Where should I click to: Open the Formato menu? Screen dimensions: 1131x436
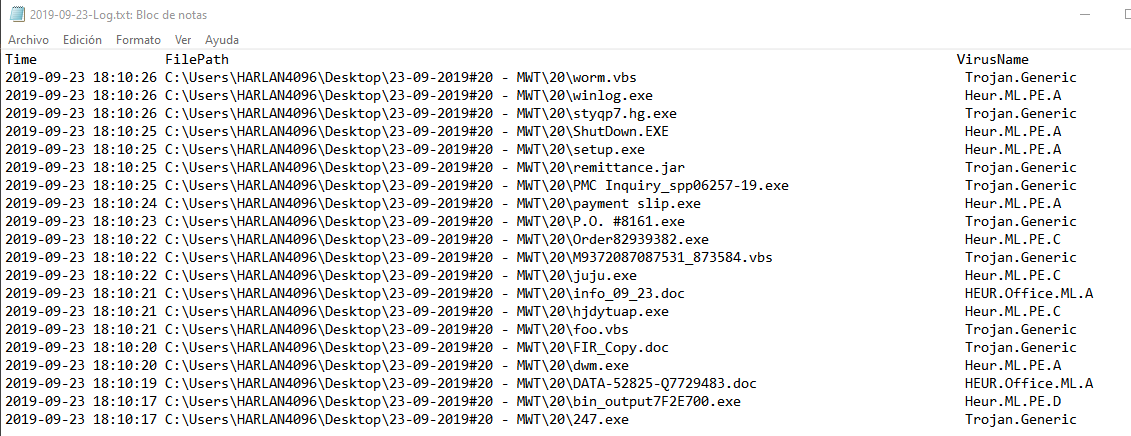point(138,40)
